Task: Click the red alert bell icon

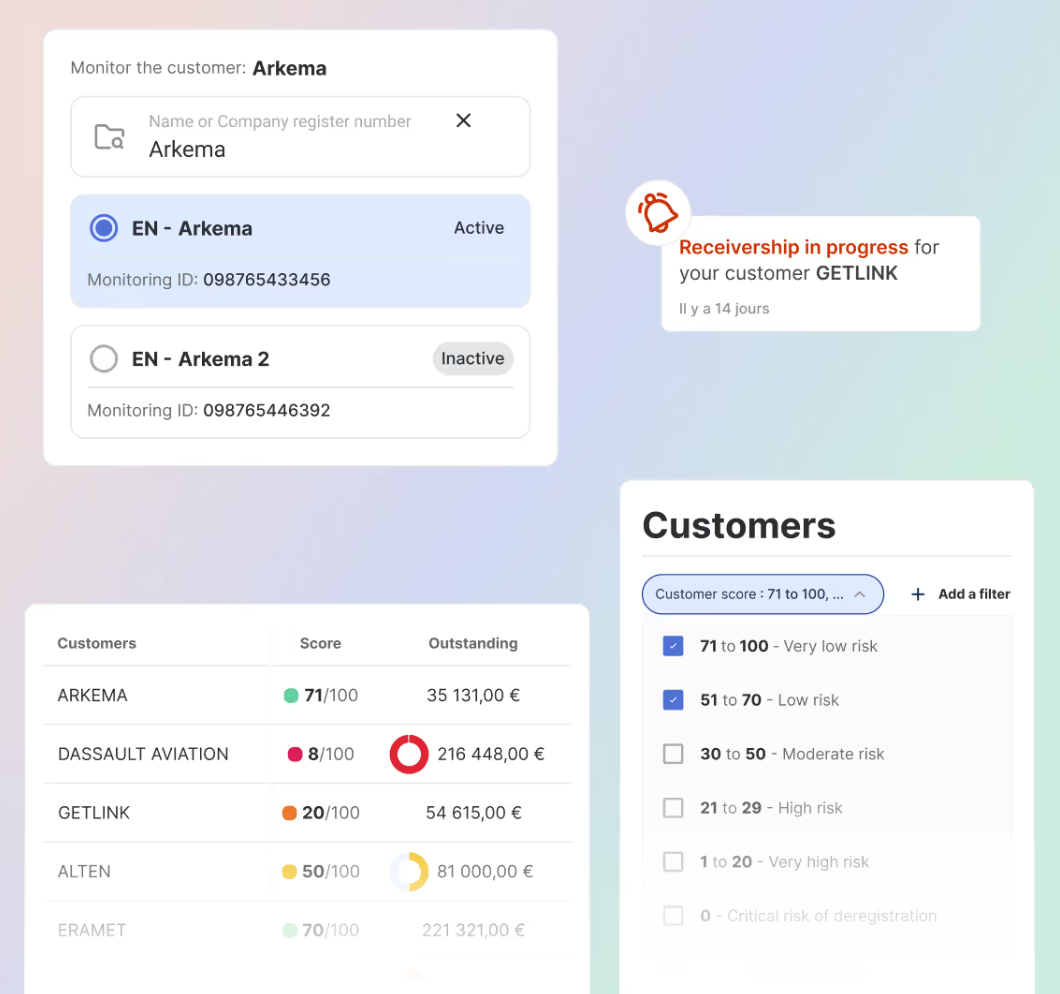Action: click(658, 212)
